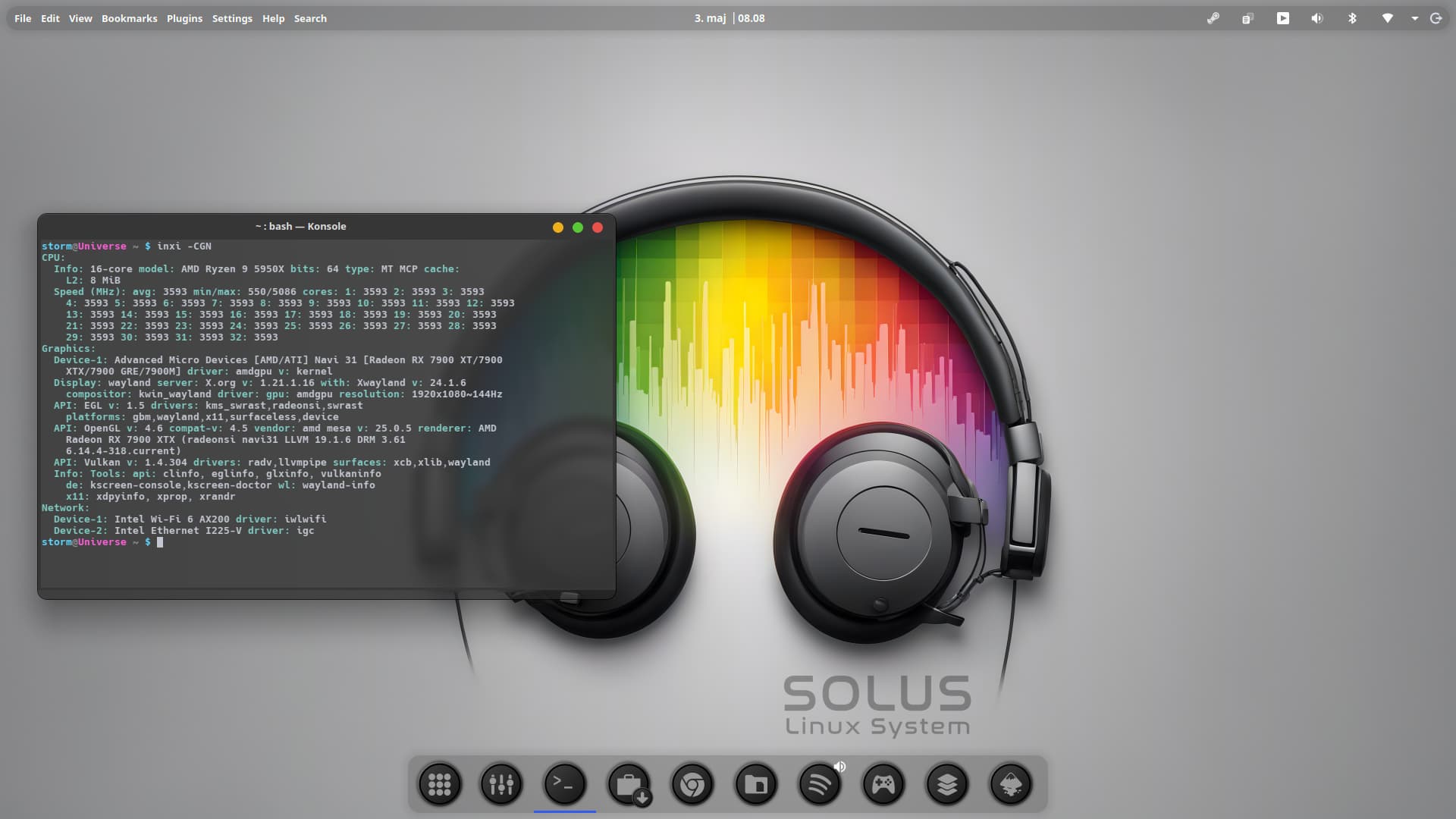Launch Inkscape from the dock
The height and width of the screenshot is (819, 1456).
click(x=1011, y=784)
